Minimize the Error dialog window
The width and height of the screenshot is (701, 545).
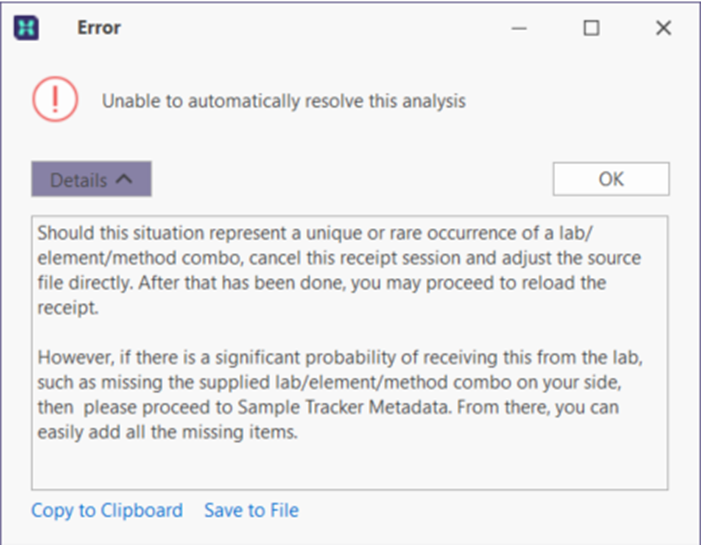coord(520,28)
